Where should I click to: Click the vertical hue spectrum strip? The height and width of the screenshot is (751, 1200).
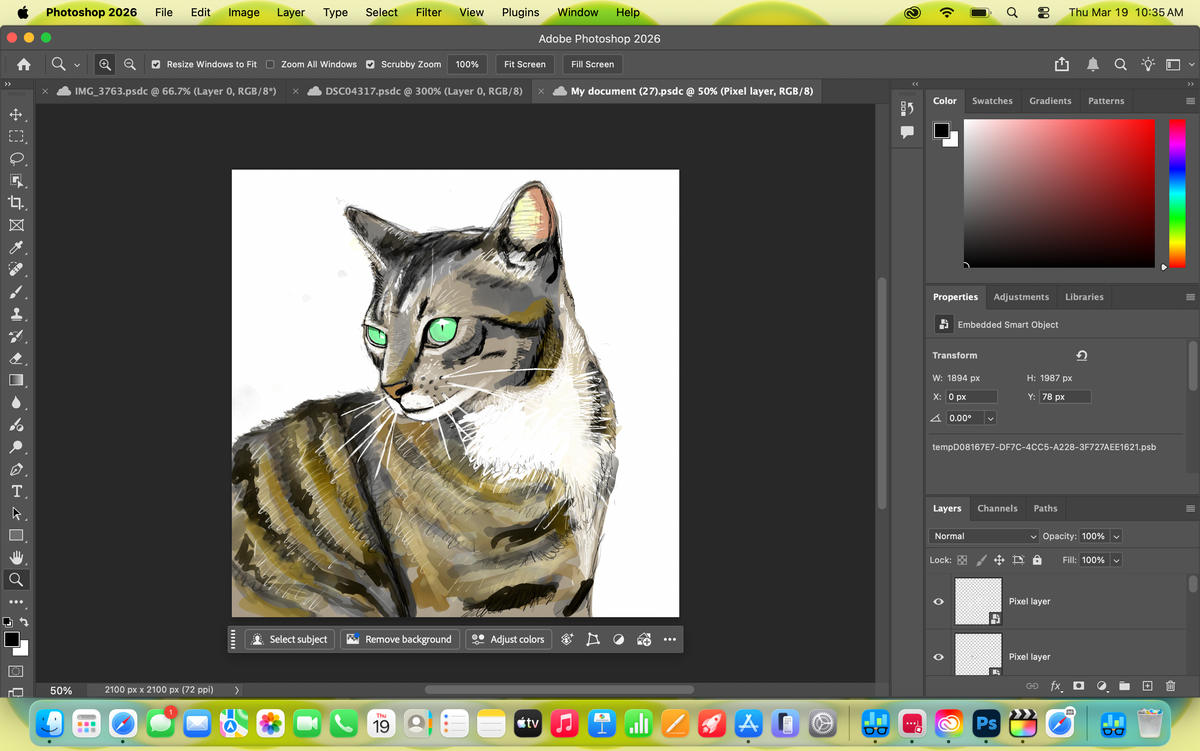pyautogui.click(x=1177, y=193)
